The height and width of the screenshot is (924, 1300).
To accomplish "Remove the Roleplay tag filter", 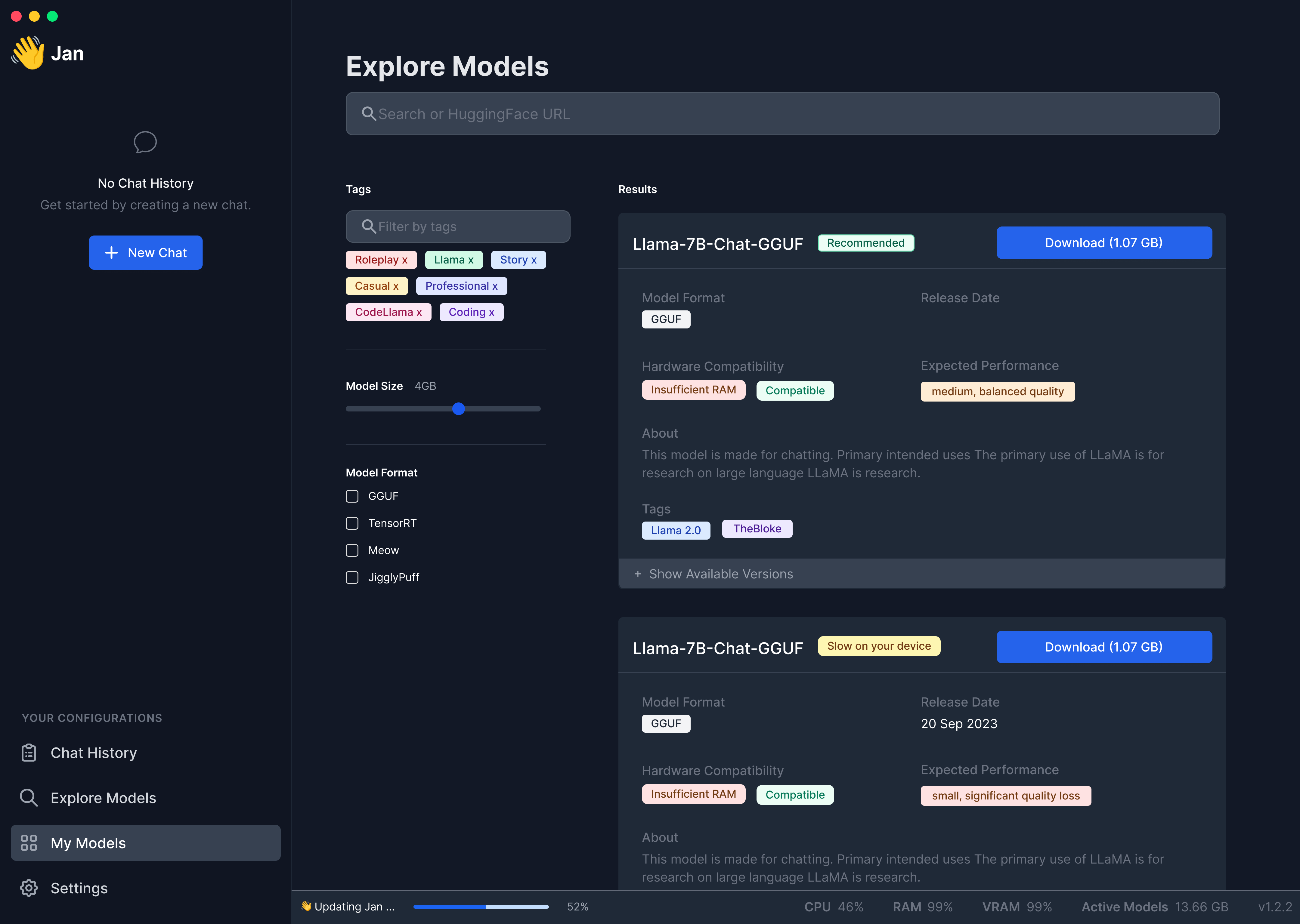I will 405,260.
